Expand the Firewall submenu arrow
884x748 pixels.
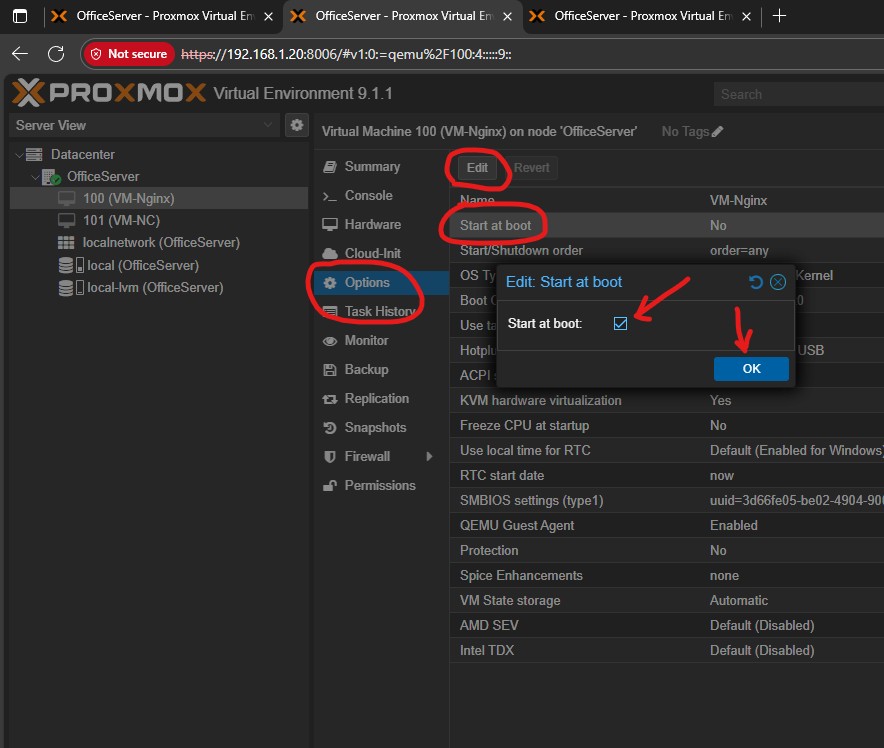(429, 456)
